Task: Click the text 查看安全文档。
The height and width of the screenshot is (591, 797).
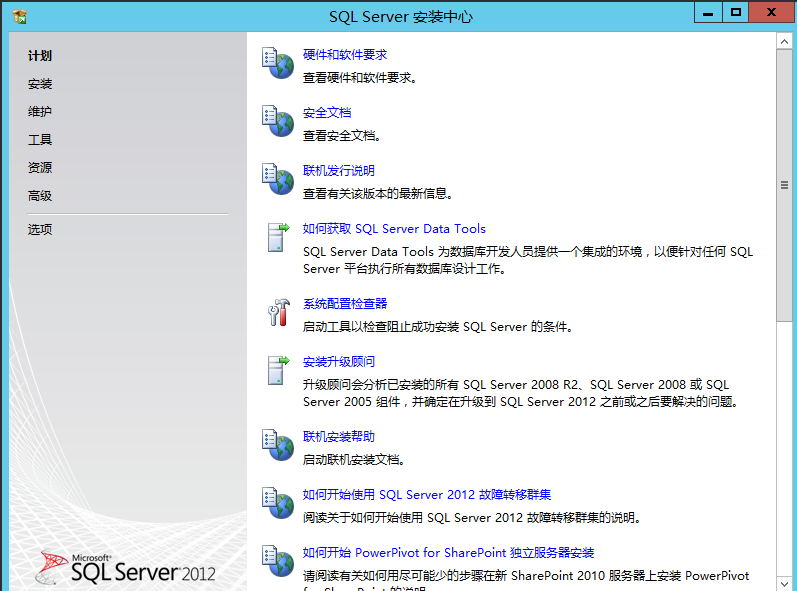Action: tap(342, 136)
